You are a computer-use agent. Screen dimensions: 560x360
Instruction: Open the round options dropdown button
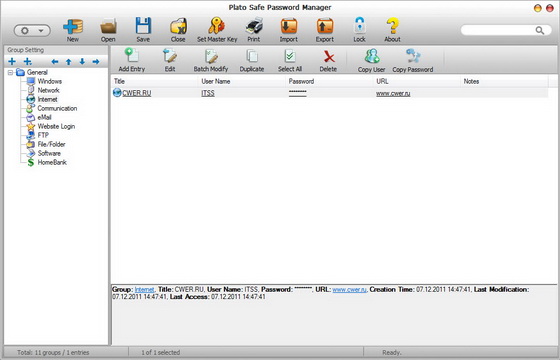32,31
